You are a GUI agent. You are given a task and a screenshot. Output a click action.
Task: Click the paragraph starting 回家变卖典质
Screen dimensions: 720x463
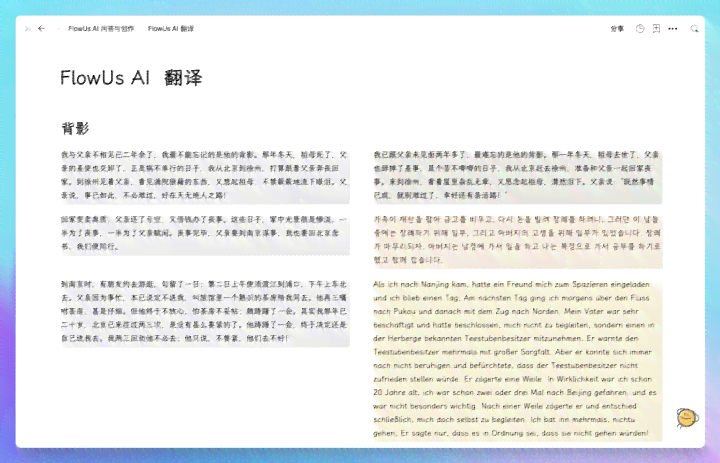[x=205, y=233]
